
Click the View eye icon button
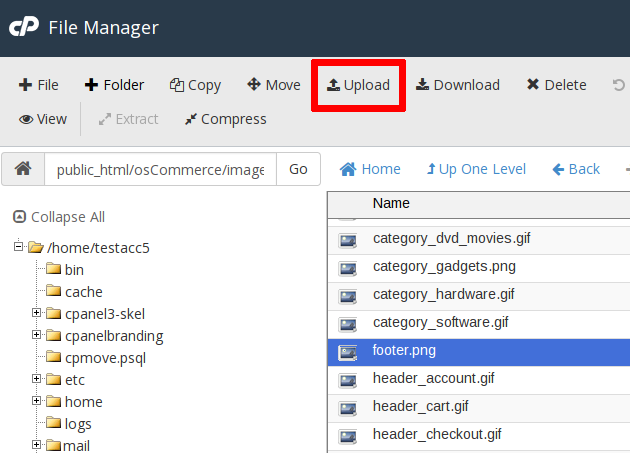(x=43, y=119)
